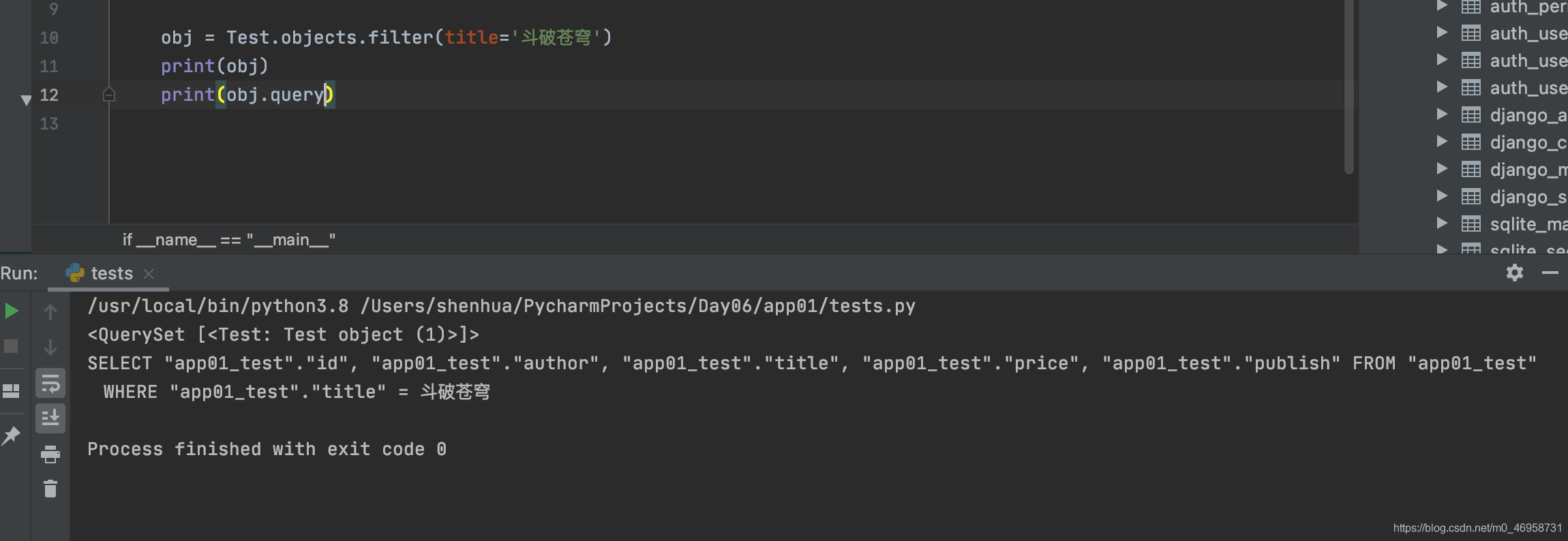Image resolution: width=1568 pixels, height=541 pixels.
Task: Select the django_c table entry
Action: (x=1528, y=142)
